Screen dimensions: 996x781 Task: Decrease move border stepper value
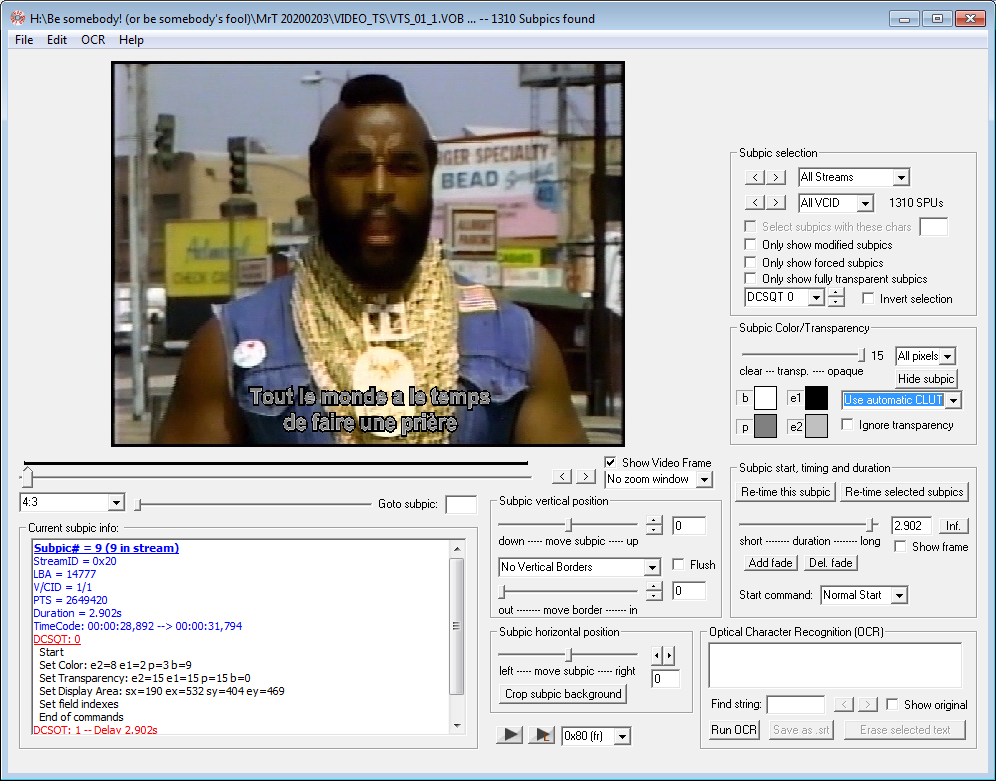[654, 596]
